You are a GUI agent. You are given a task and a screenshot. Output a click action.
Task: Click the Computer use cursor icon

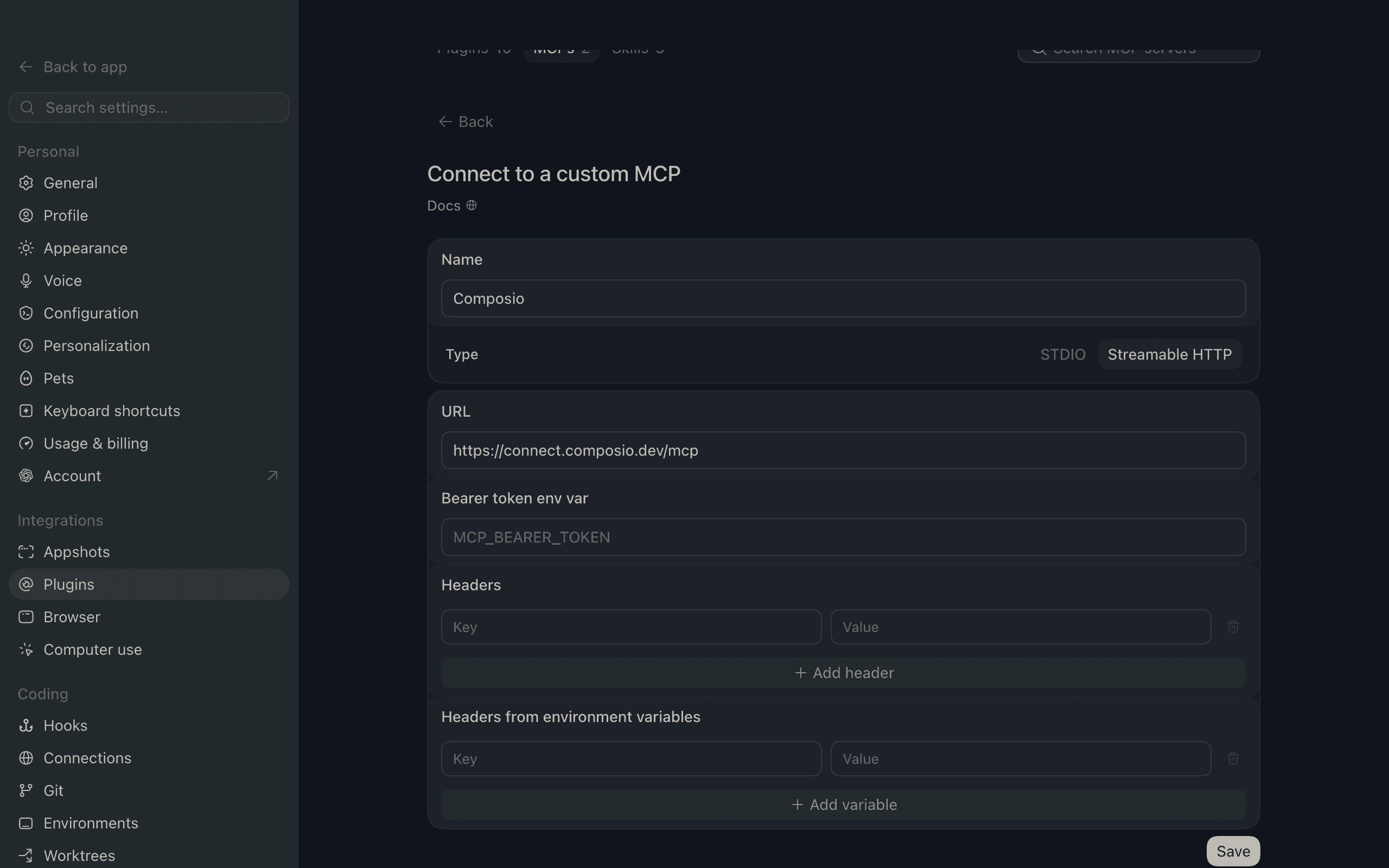pyautogui.click(x=26, y=650)
